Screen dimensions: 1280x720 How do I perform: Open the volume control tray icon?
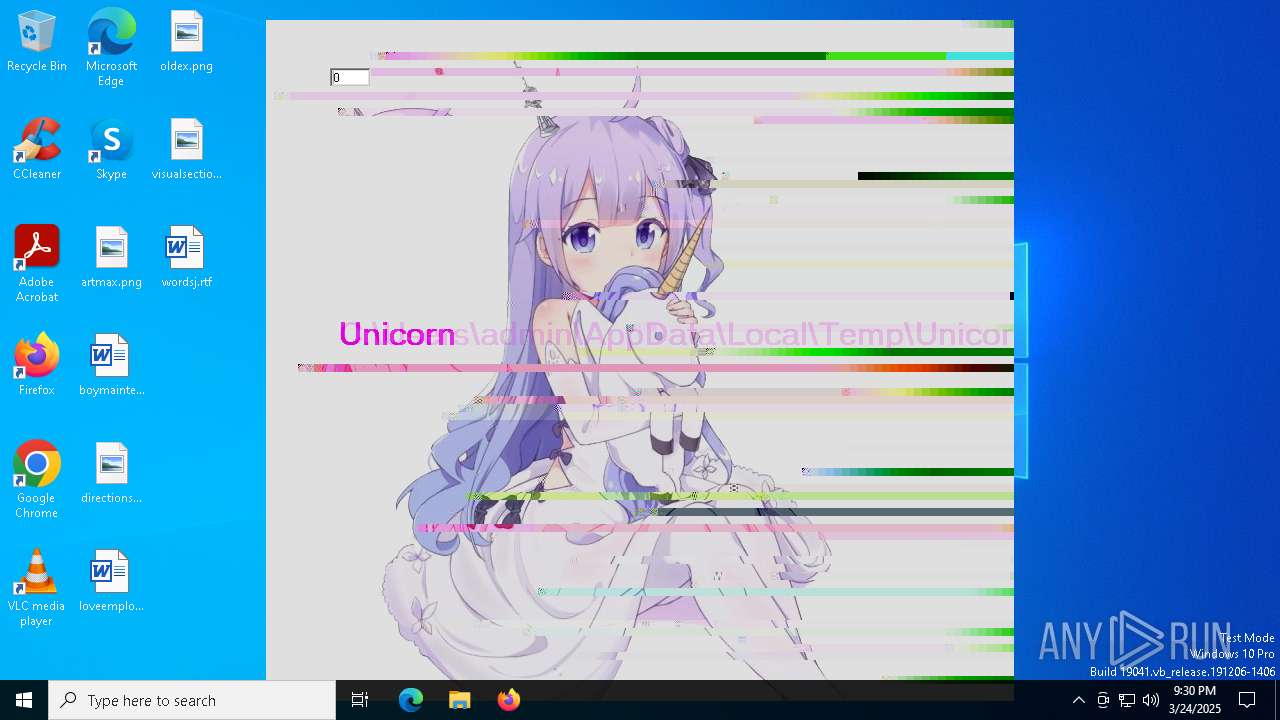coord(1151,700)
